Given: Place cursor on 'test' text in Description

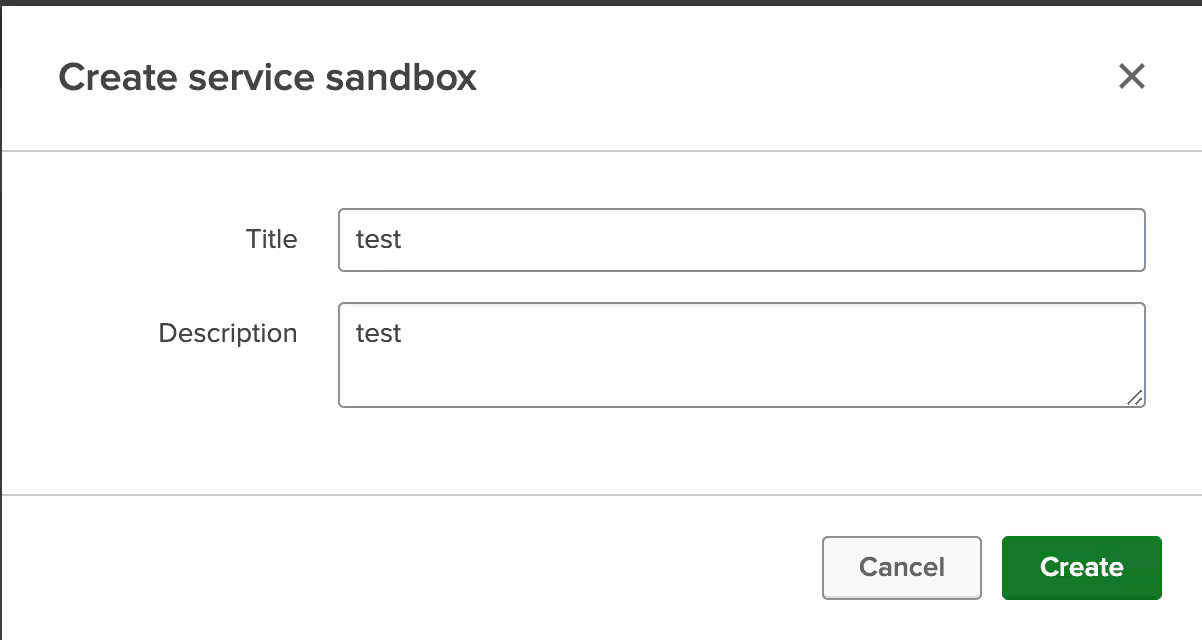Looking at the screenshot, I should pos(379,334).
